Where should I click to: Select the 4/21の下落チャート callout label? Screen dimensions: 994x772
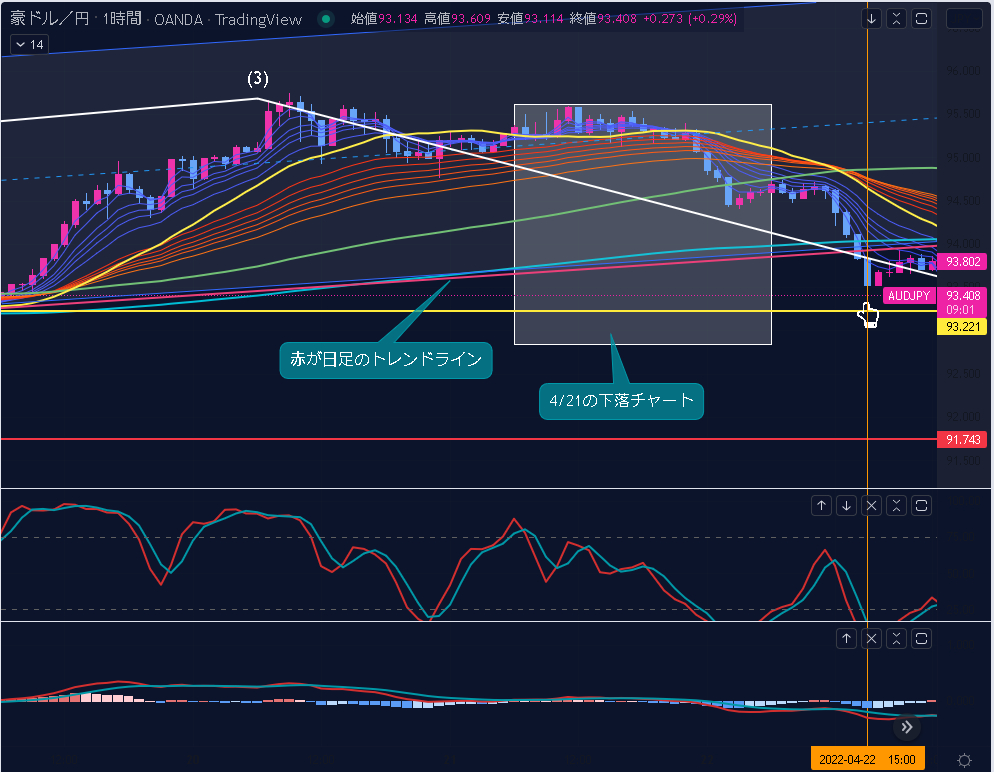pyautogui.click(x=621, y=401)
